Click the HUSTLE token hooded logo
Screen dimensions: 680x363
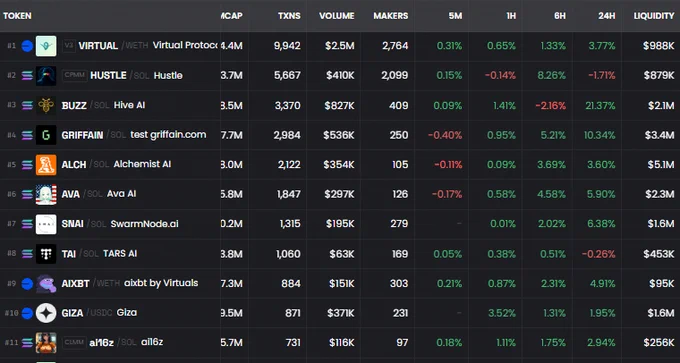point(46,76)
